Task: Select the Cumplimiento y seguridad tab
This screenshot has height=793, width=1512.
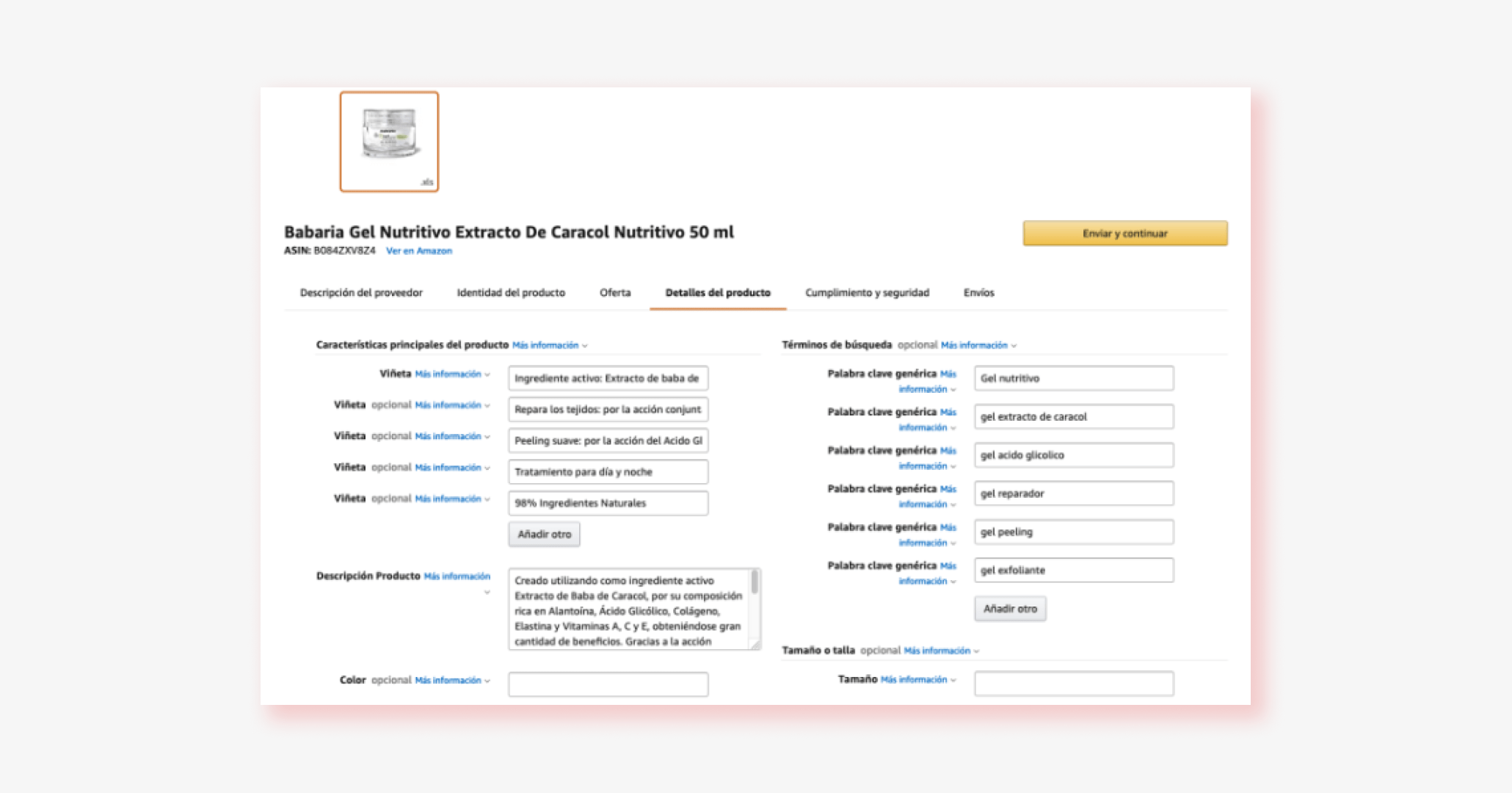Action: click(867, 292)
